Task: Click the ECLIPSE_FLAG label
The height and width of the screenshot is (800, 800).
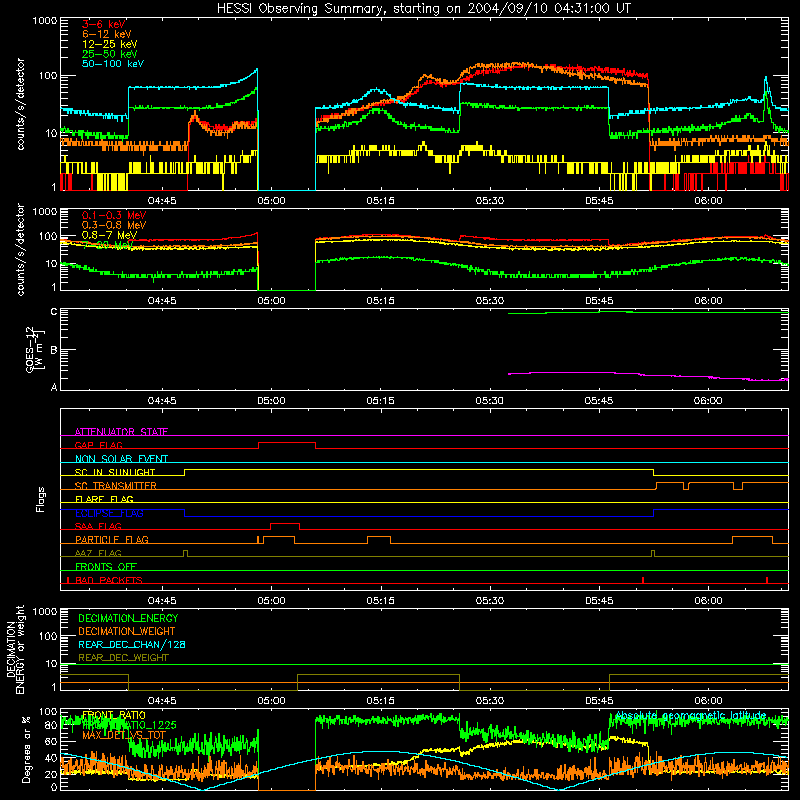Action: pyautogui.click(x=109, y=513)
